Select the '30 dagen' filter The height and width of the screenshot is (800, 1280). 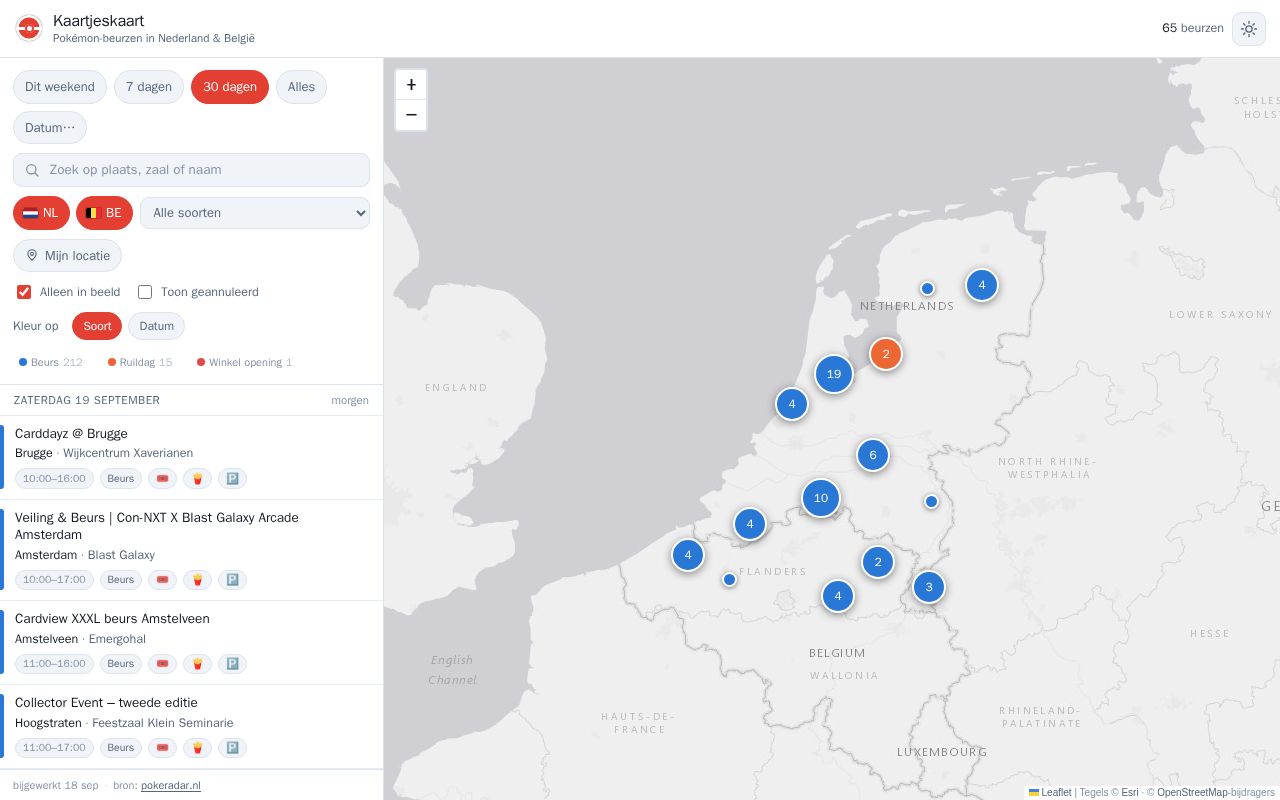pyautogui.click(x=230, y=87)
